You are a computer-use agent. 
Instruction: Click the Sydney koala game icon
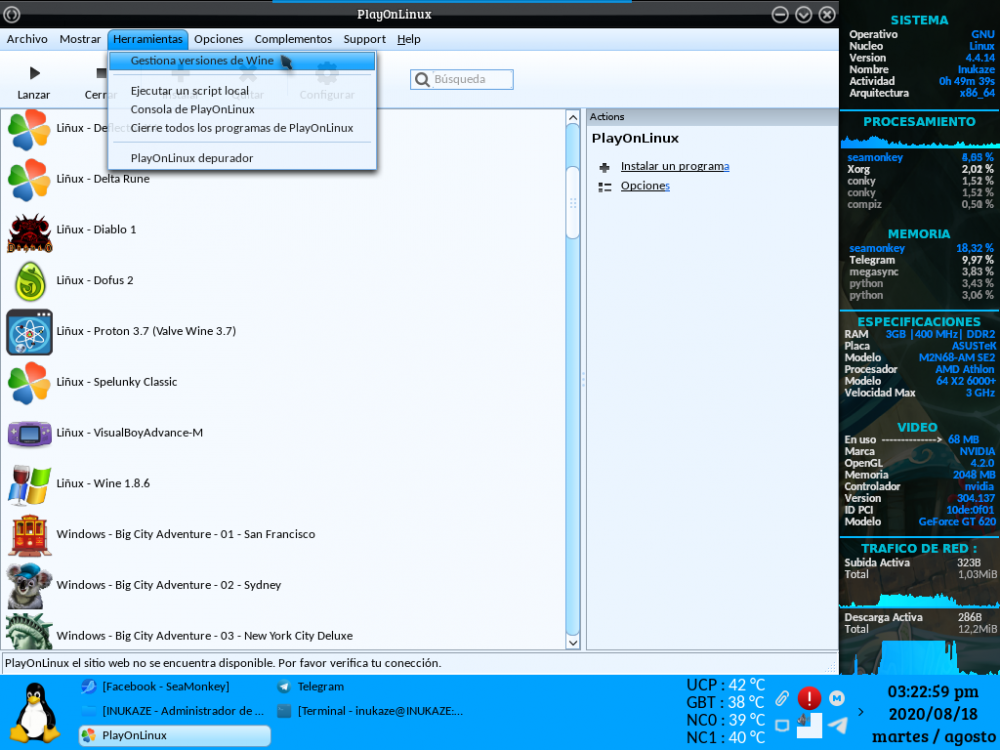29,586
